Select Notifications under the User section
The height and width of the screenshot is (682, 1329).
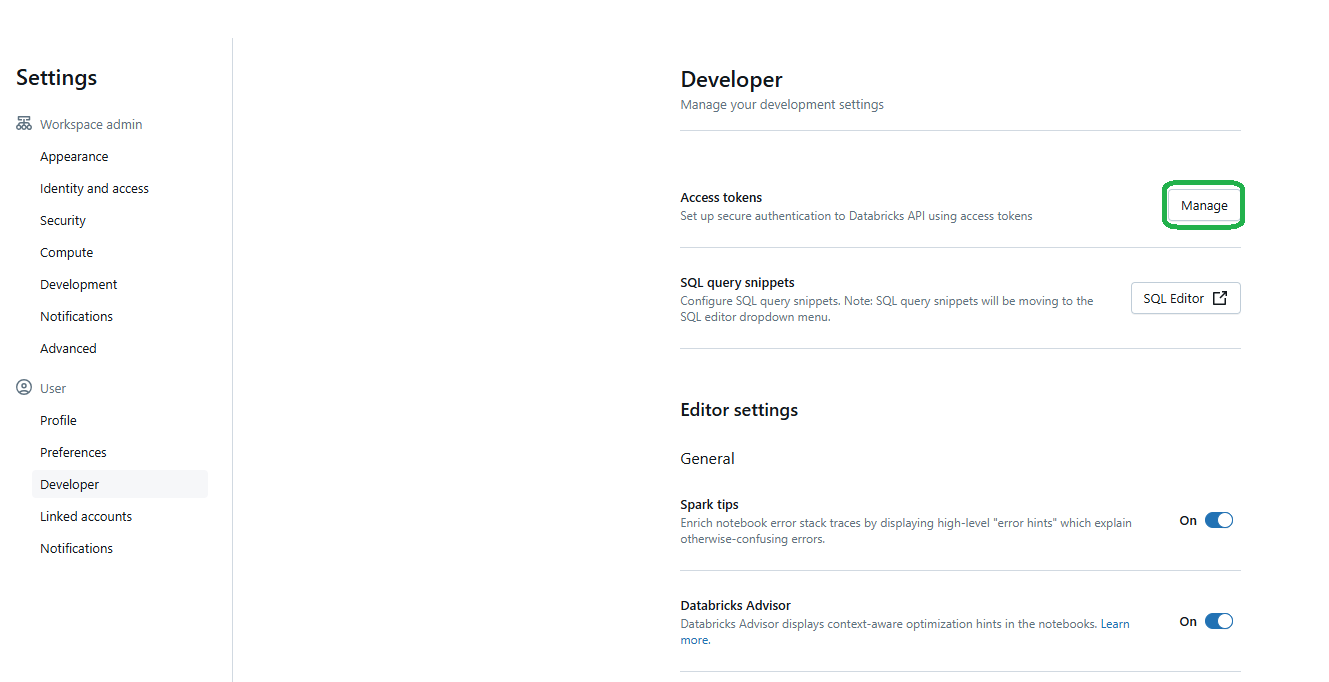(76, 548)
